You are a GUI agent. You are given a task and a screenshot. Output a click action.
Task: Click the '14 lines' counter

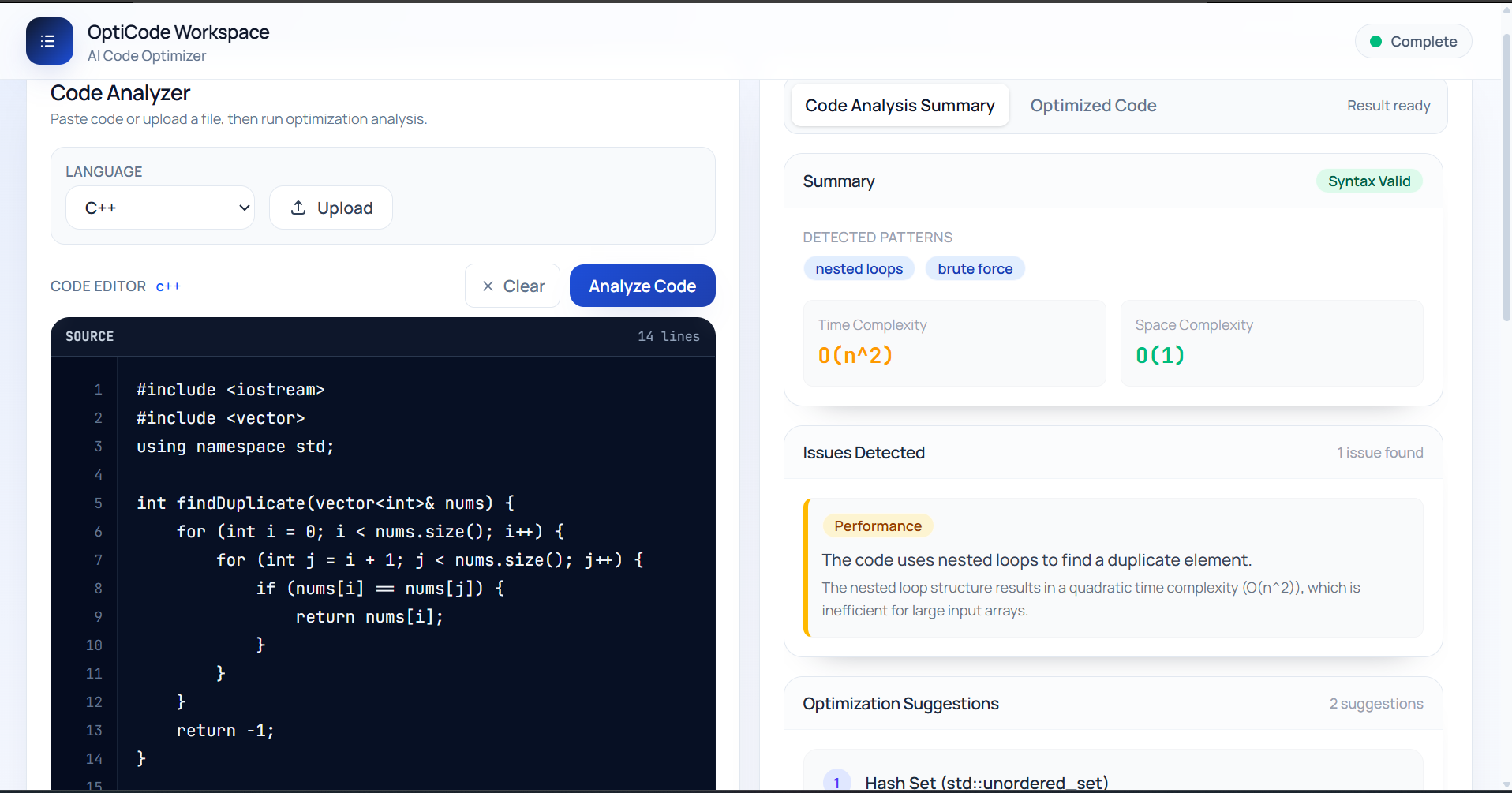pos(668,337)
